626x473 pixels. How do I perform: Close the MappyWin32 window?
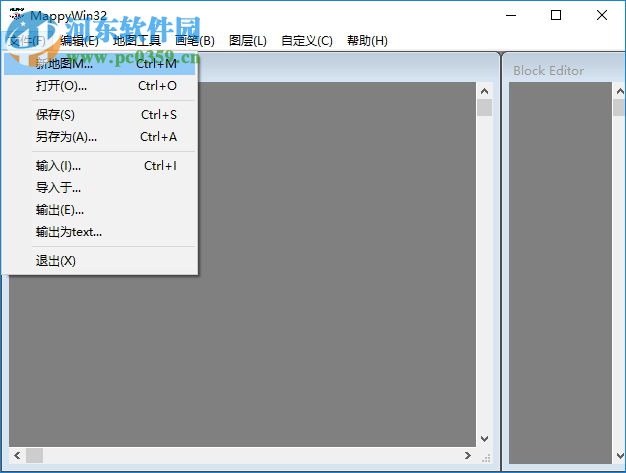point(602,15)
